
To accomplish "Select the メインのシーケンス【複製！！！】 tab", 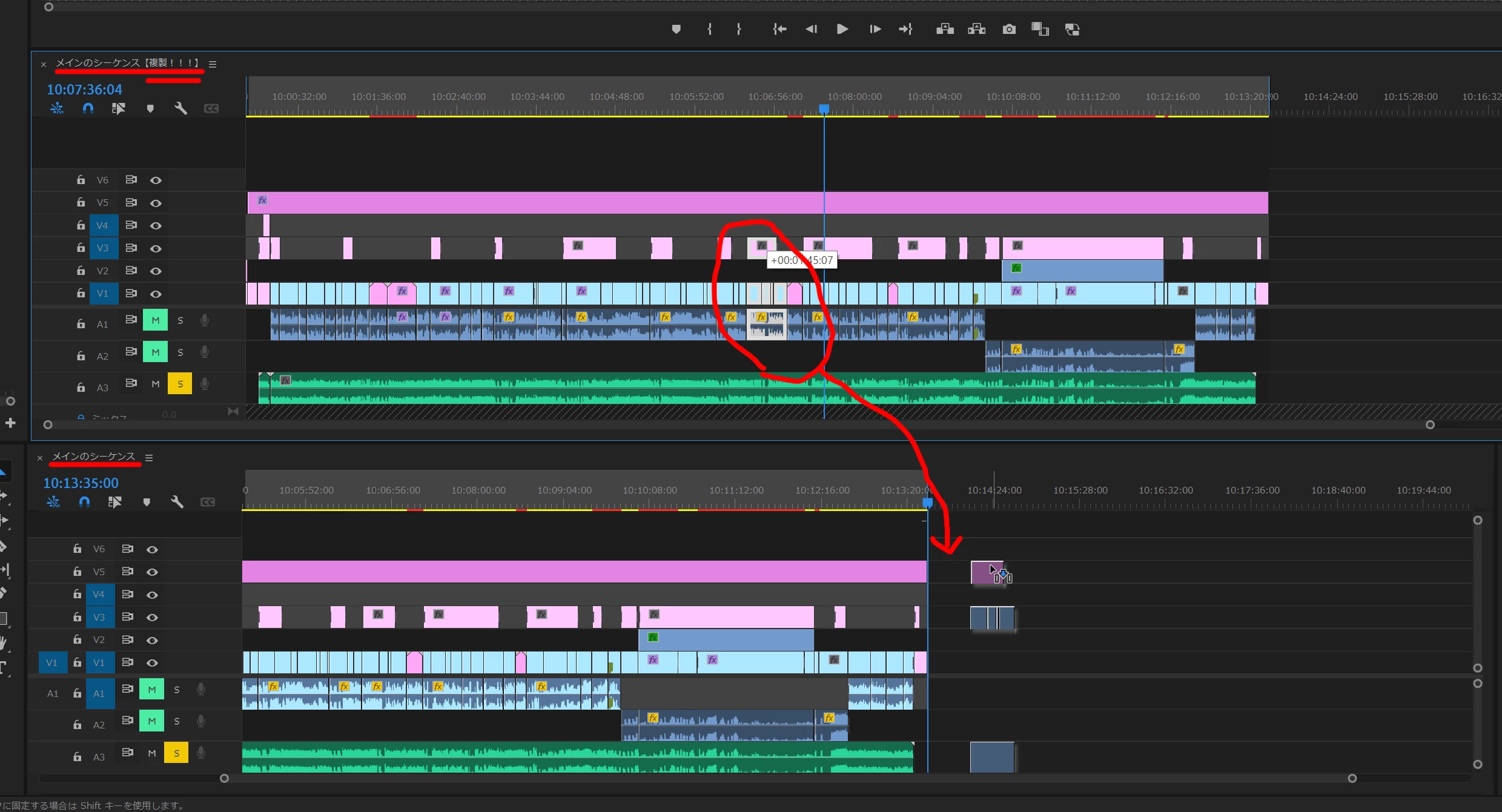I will (127, 63).
